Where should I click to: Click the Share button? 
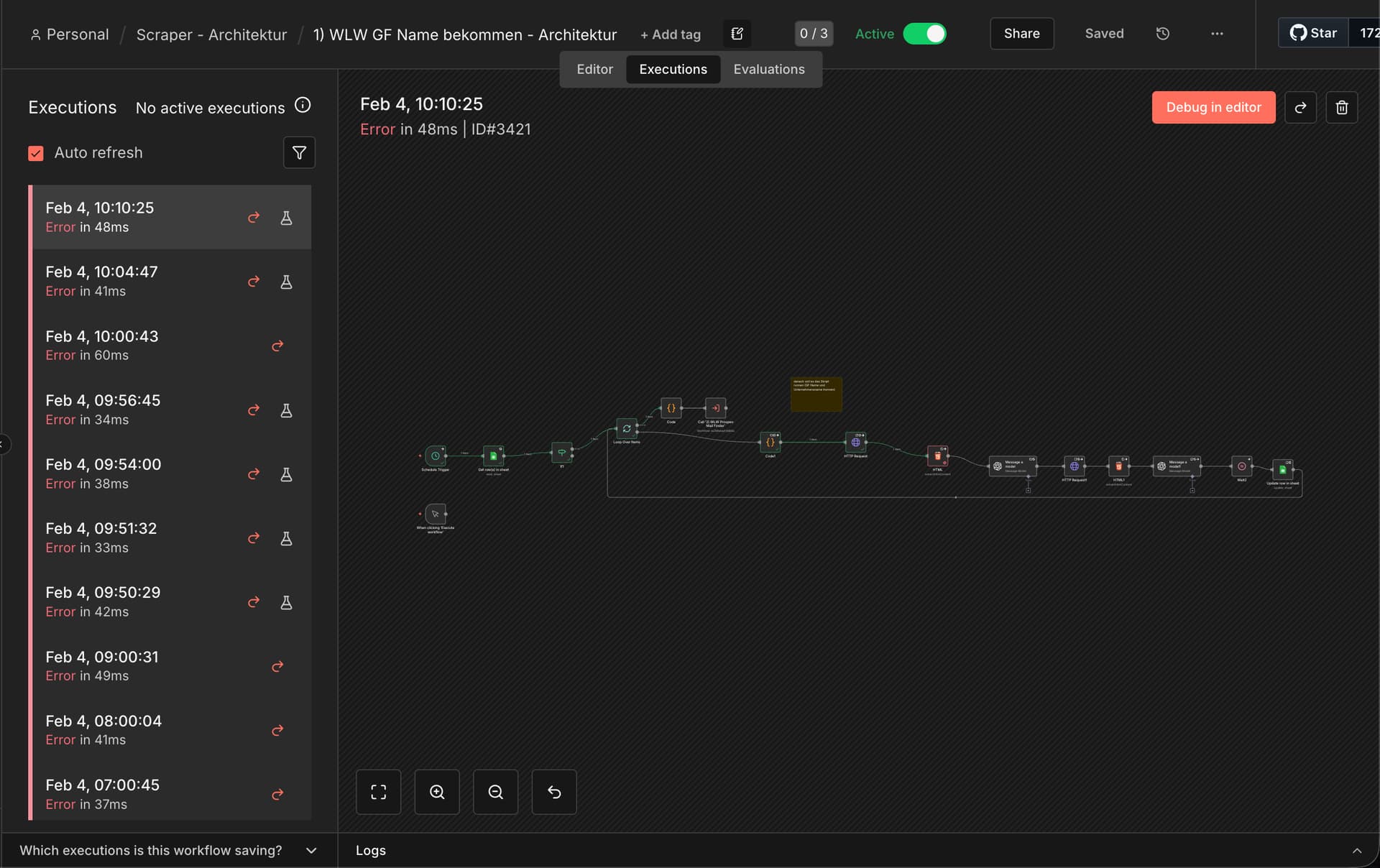click(1021, 34)
